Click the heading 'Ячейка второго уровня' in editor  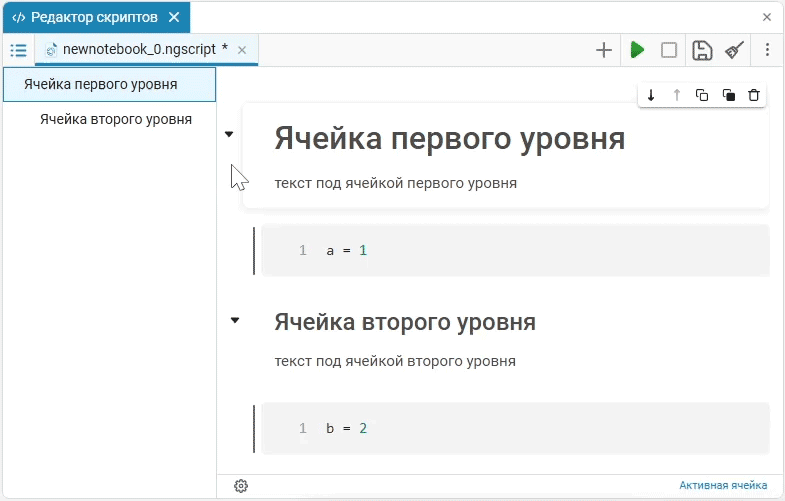[x=405, y=322]
